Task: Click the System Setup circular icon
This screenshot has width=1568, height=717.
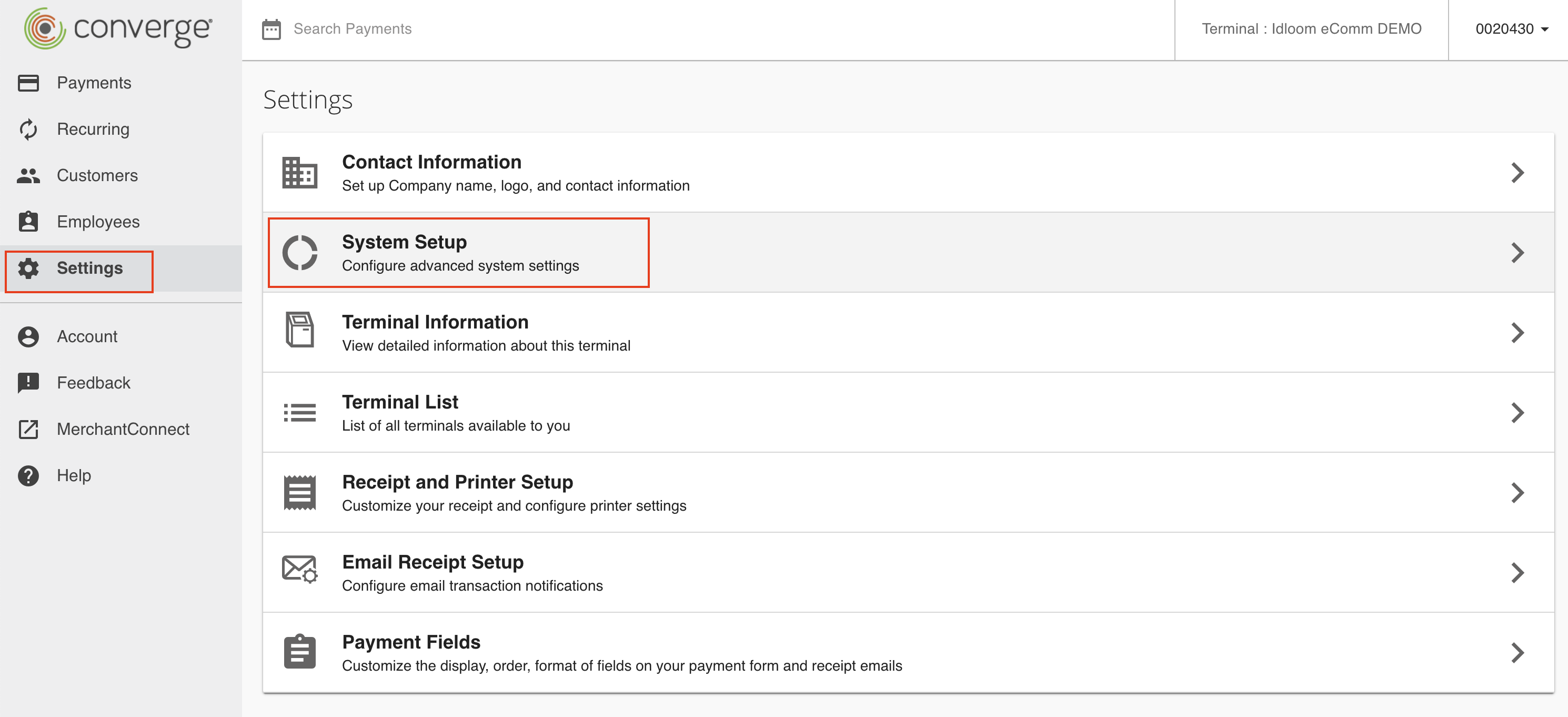Action: 299,253
